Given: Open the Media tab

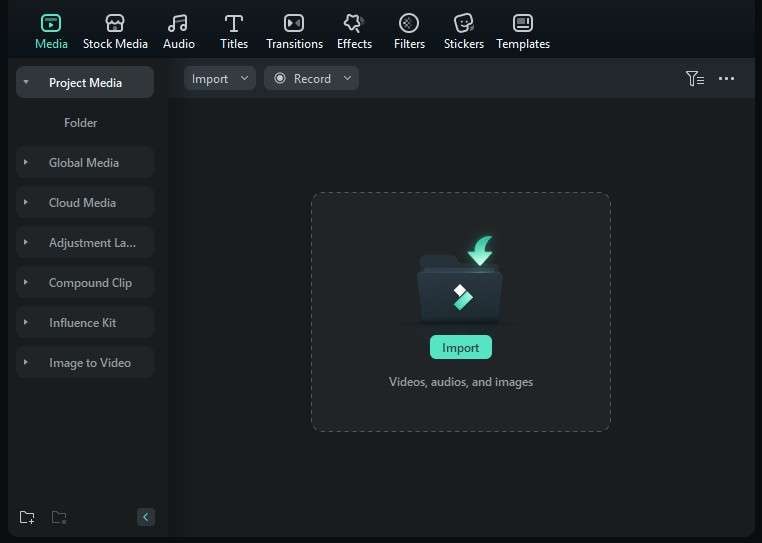Looking at the screenshot, I should [51, 32].
